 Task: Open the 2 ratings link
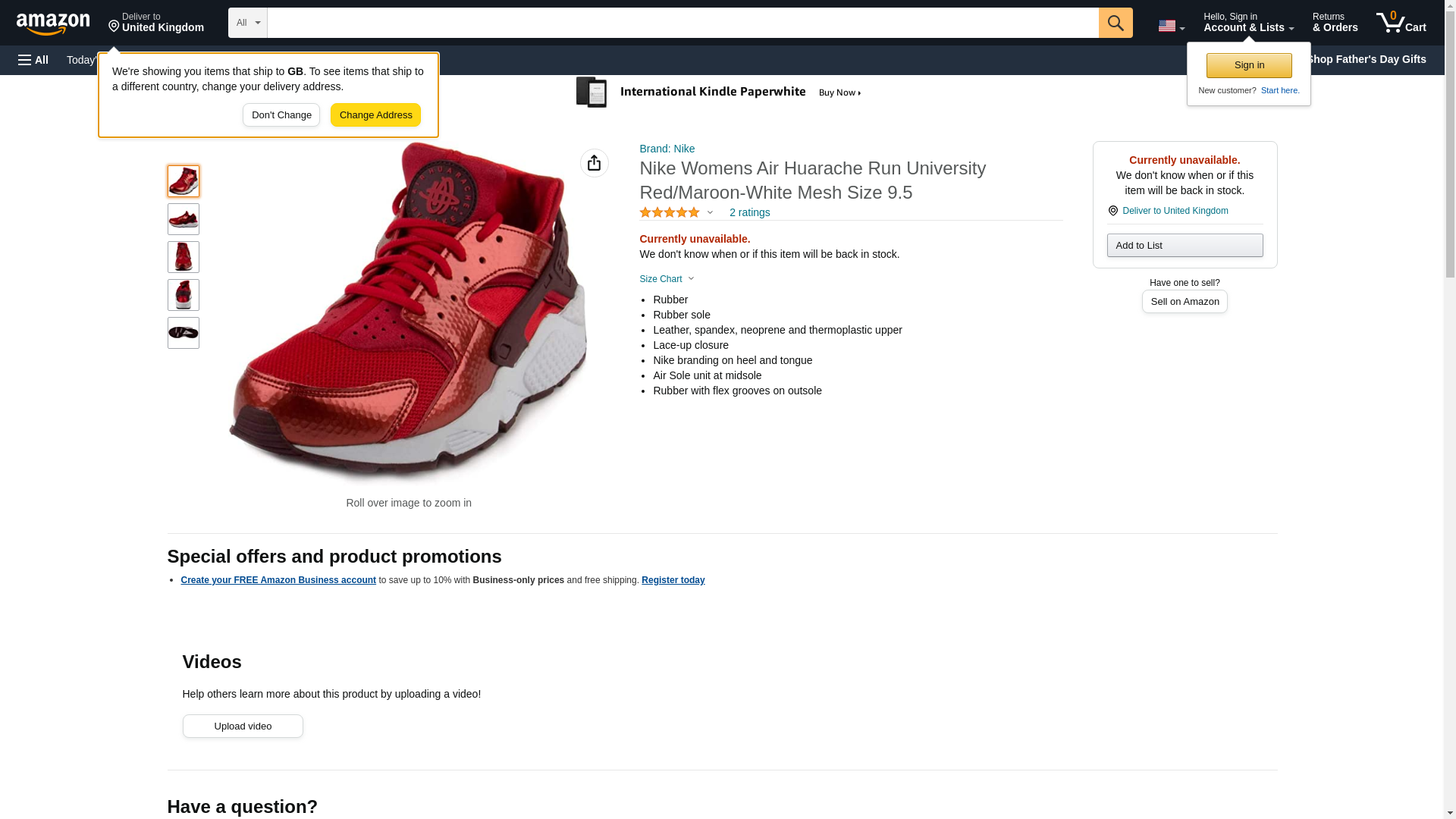point(749,213)
